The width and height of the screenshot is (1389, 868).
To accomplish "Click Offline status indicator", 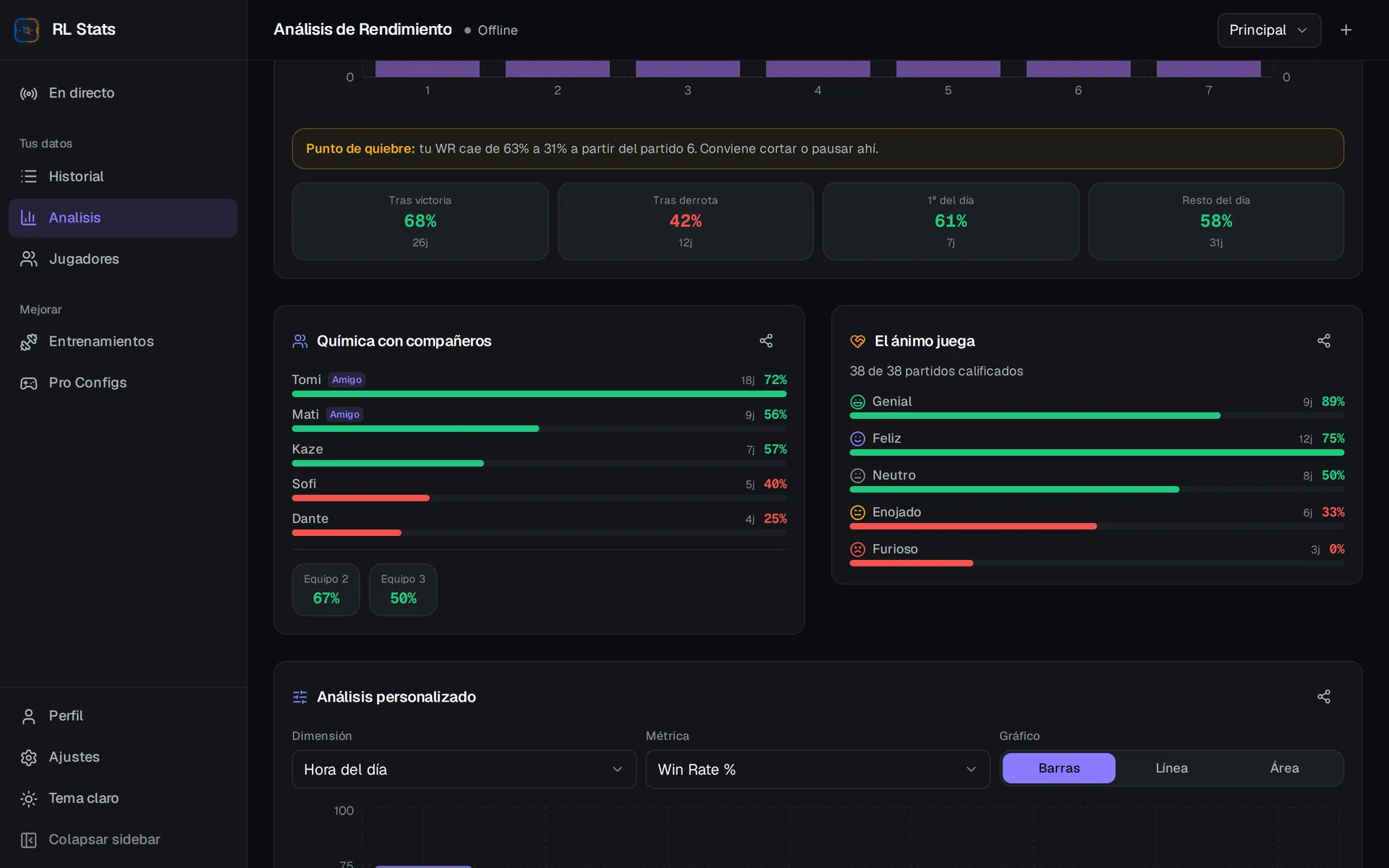I will tap(490, 30).
